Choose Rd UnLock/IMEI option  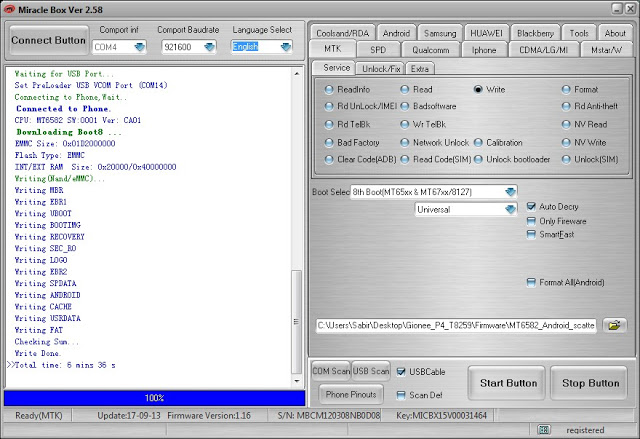tap(361, 106)
